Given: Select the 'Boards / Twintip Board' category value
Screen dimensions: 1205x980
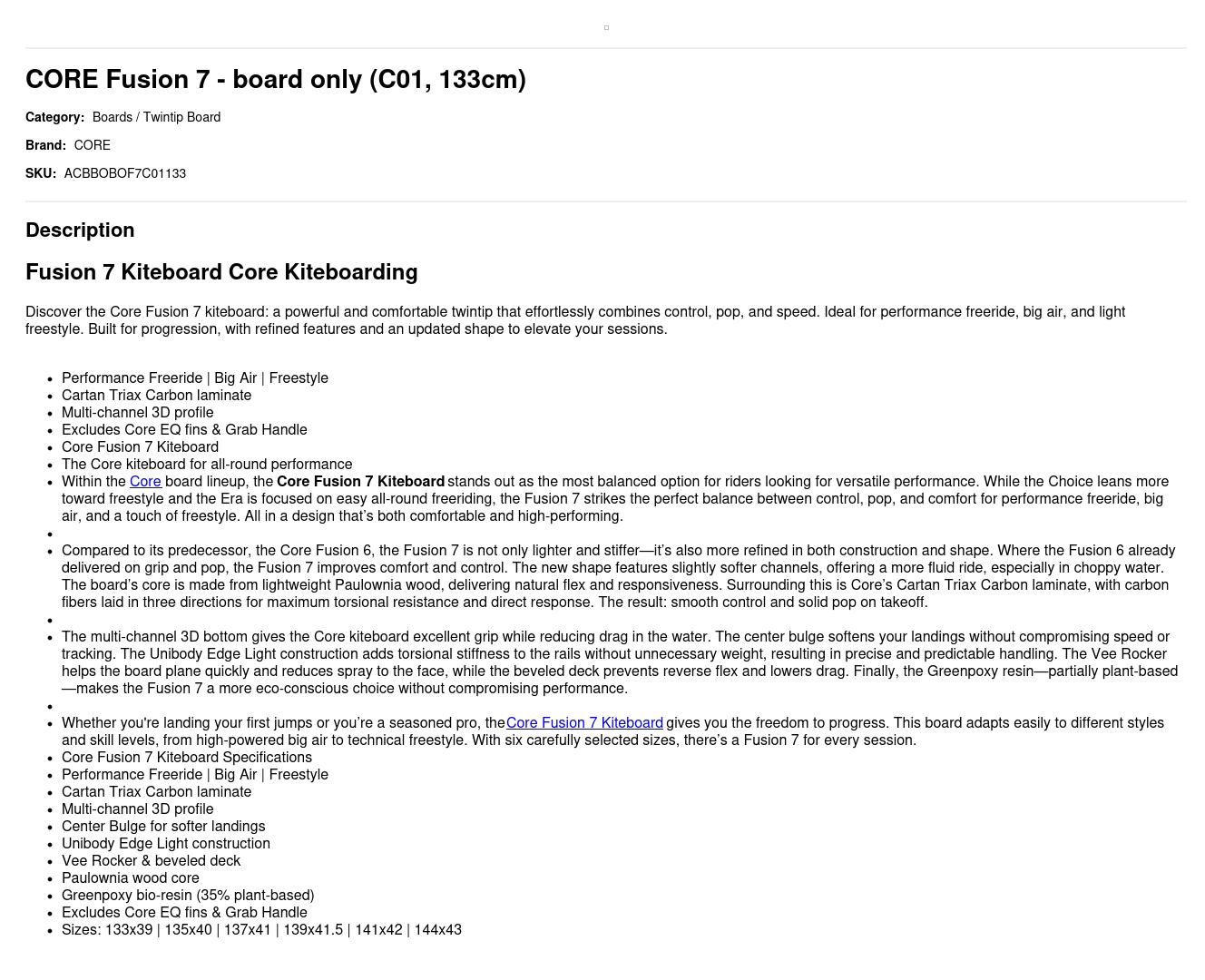Looking at the screenshot, I should pos(156,117).
